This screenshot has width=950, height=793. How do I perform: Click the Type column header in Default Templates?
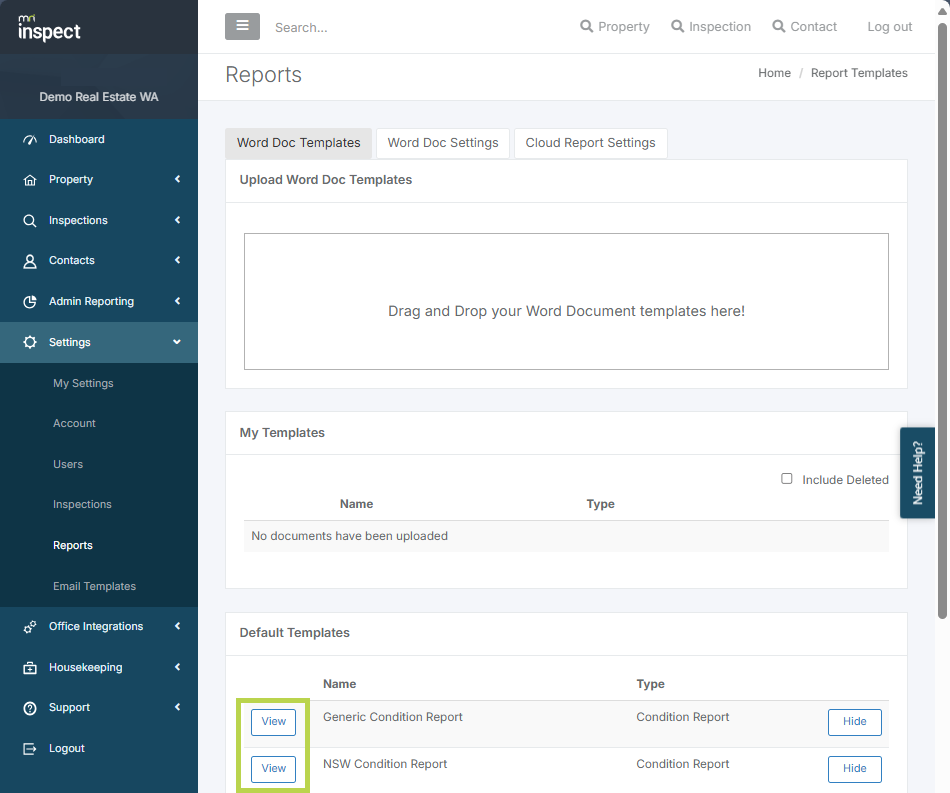pos(650,683)
